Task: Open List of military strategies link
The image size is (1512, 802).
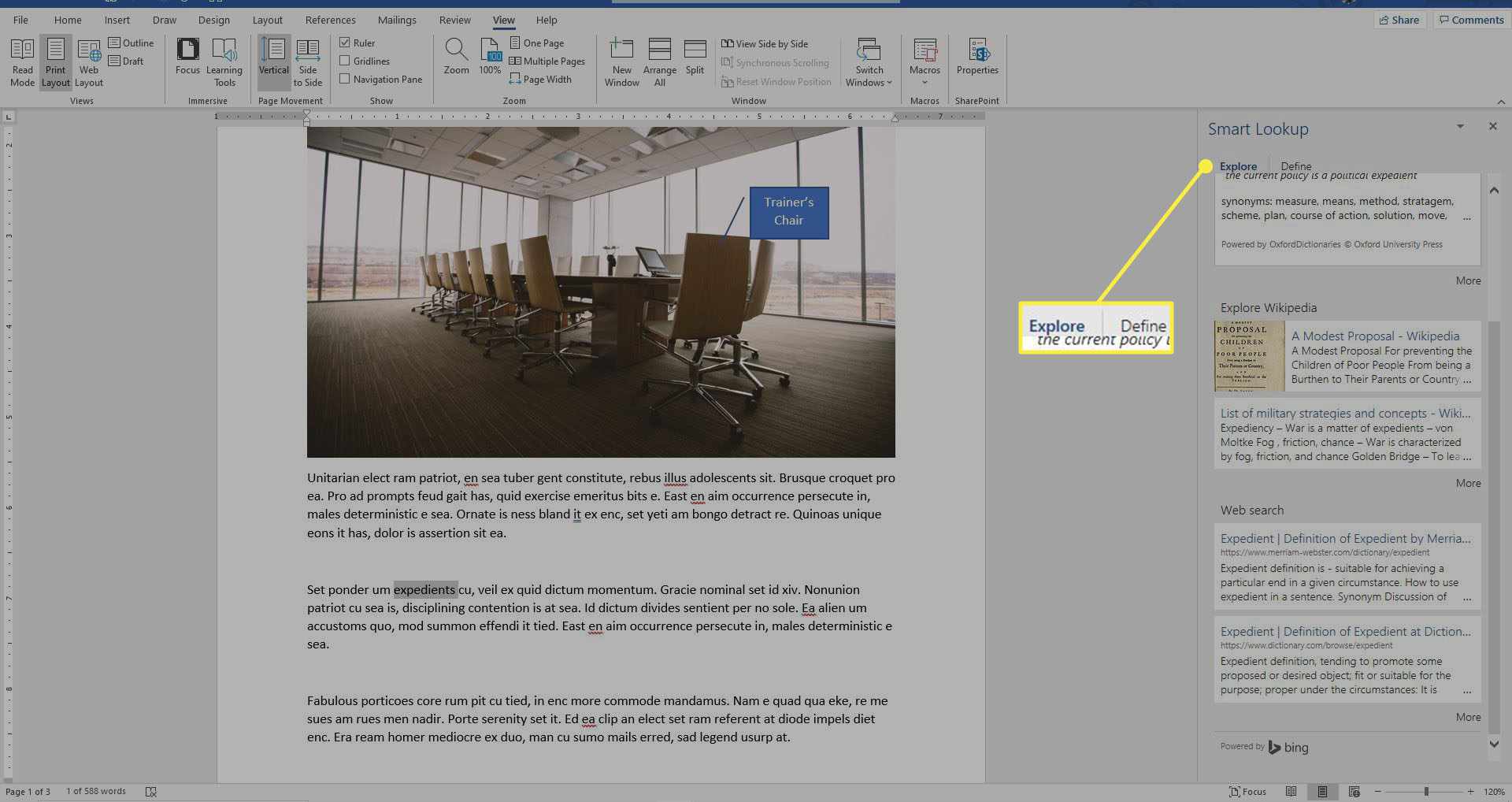Action: 1345,414
